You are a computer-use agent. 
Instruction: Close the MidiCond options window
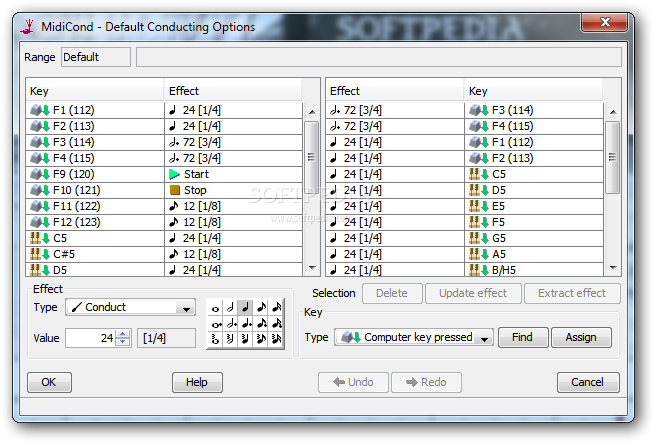[604, 22]
